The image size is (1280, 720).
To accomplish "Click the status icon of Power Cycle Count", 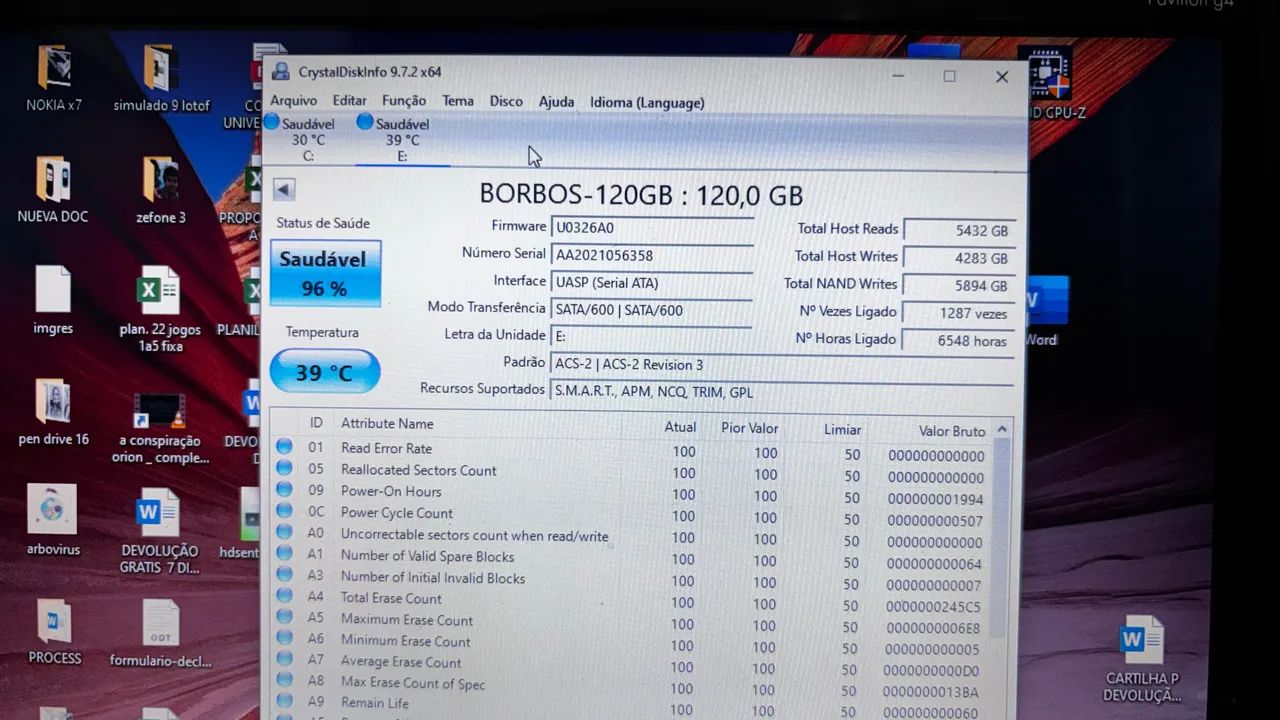I will pos(284,511).
